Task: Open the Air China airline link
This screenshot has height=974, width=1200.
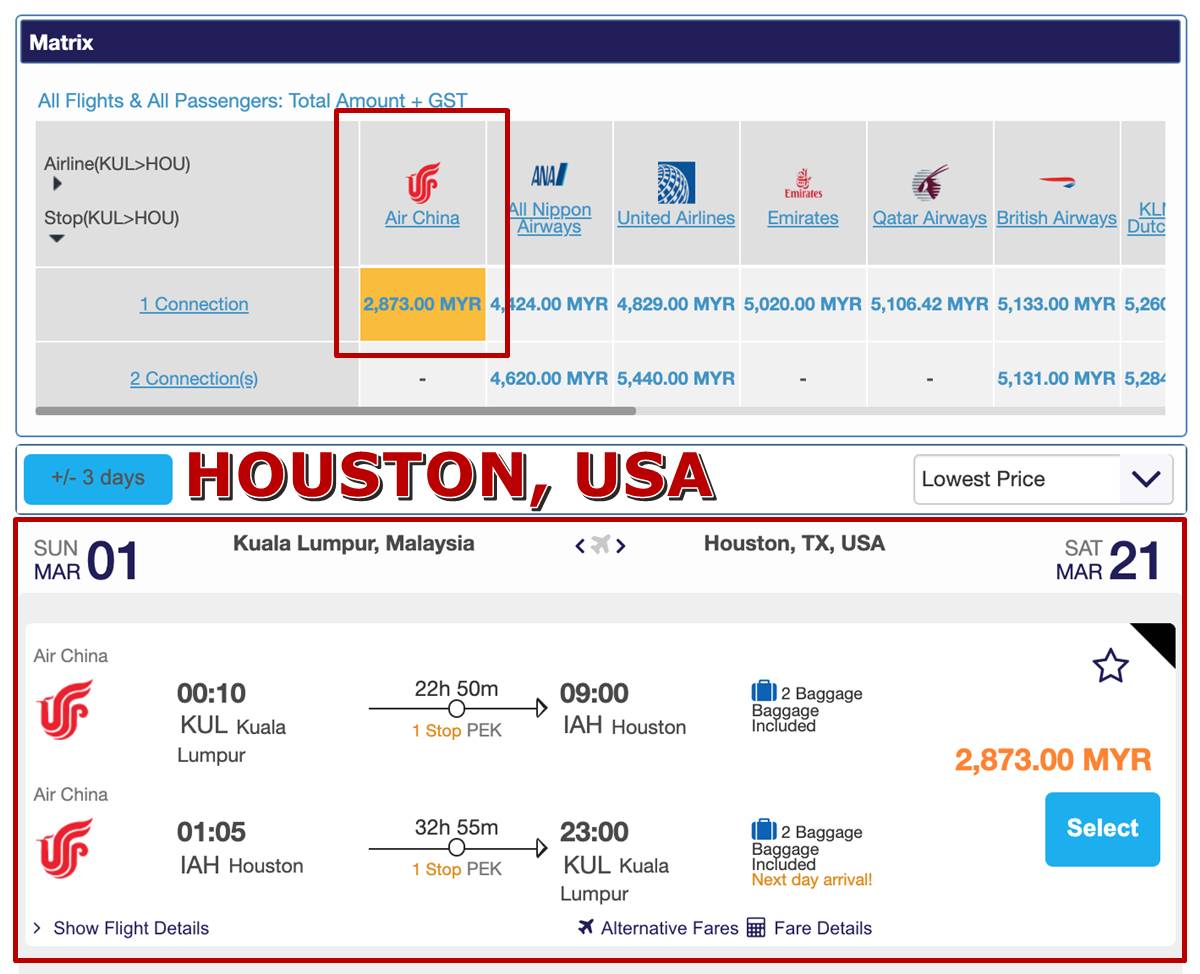Action: (x=422, y=218)
